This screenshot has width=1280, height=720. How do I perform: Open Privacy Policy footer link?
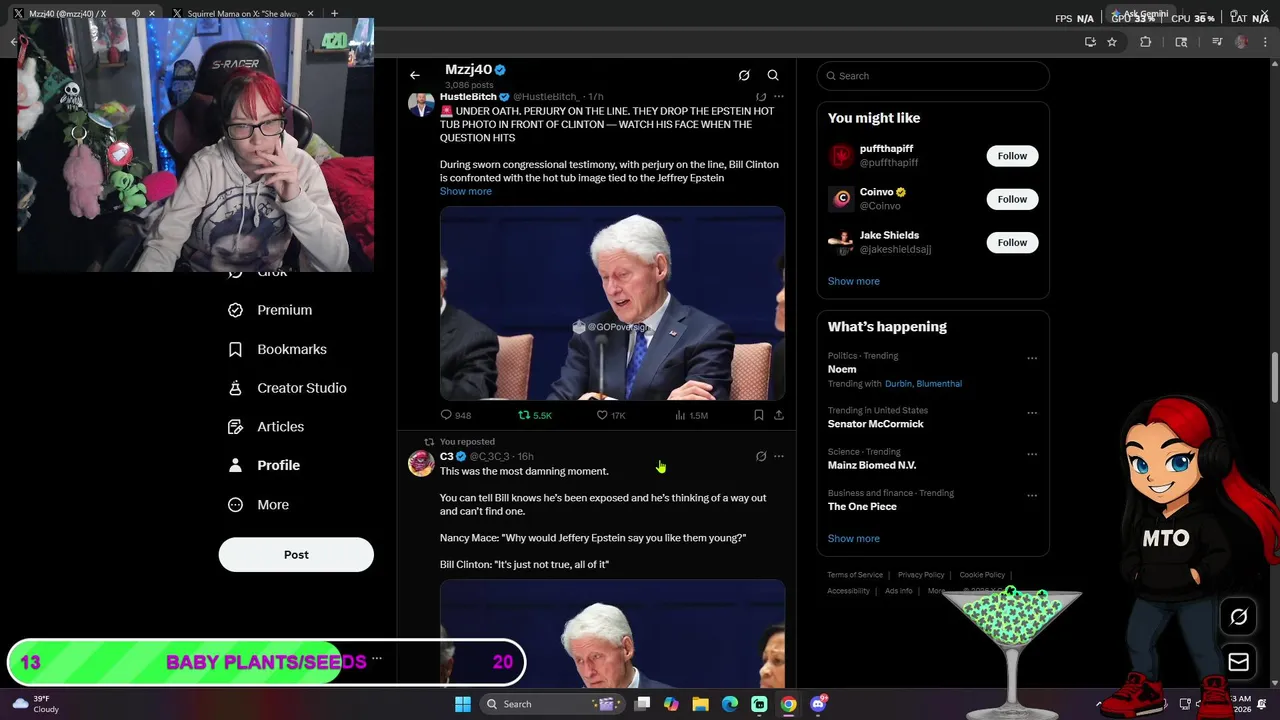(921, 575)
